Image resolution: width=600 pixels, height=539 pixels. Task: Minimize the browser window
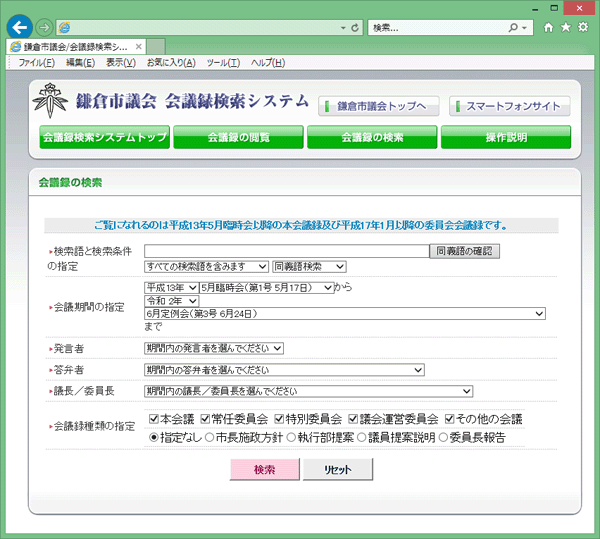pyautogui.click(x=535, y=8)
